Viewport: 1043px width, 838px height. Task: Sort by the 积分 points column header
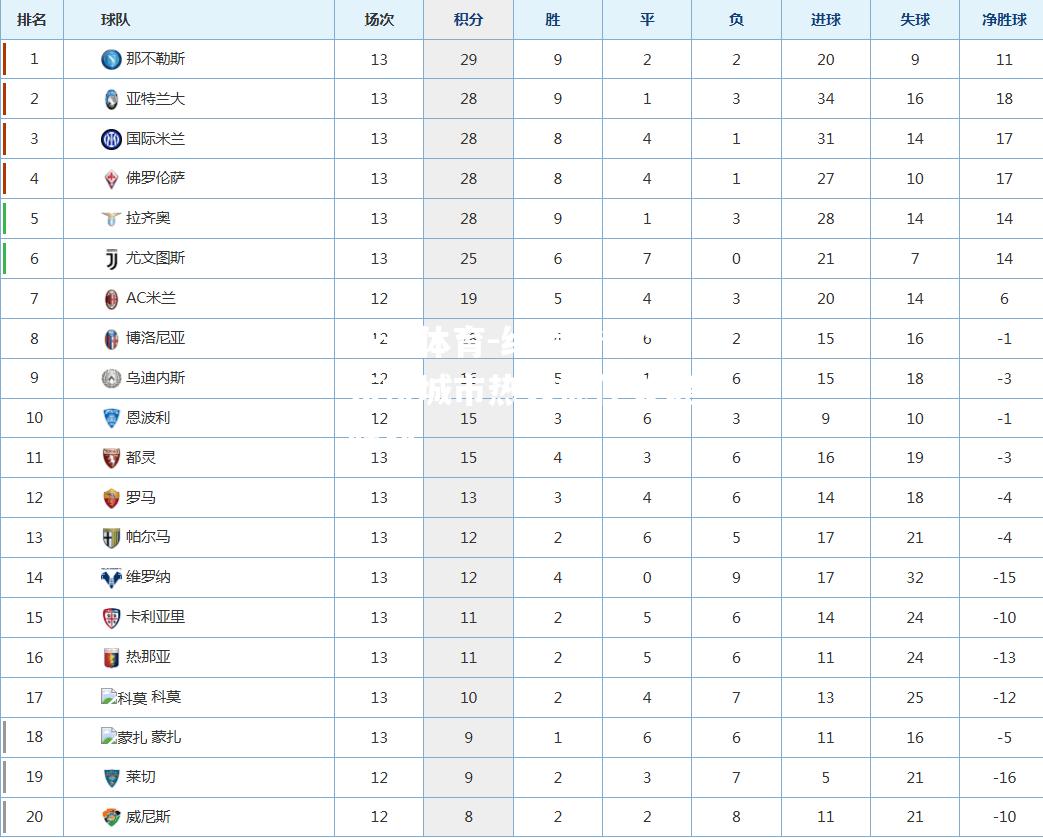pyautogui.click(x=468, y=19)
